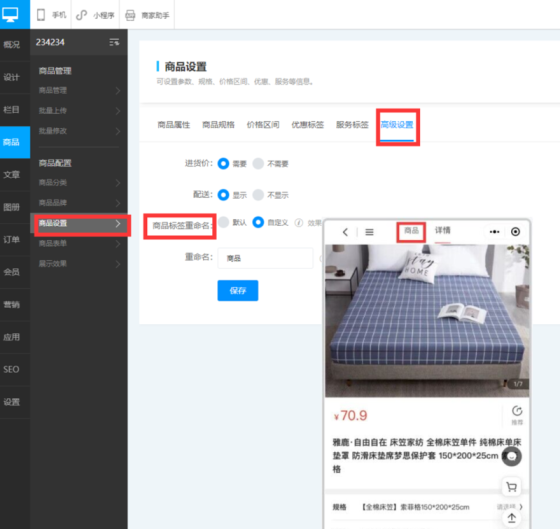The height and width of the screenshot is (529, 560).
Task: Select 不显示 for delivery (配送)
Action: pos(258,195)
